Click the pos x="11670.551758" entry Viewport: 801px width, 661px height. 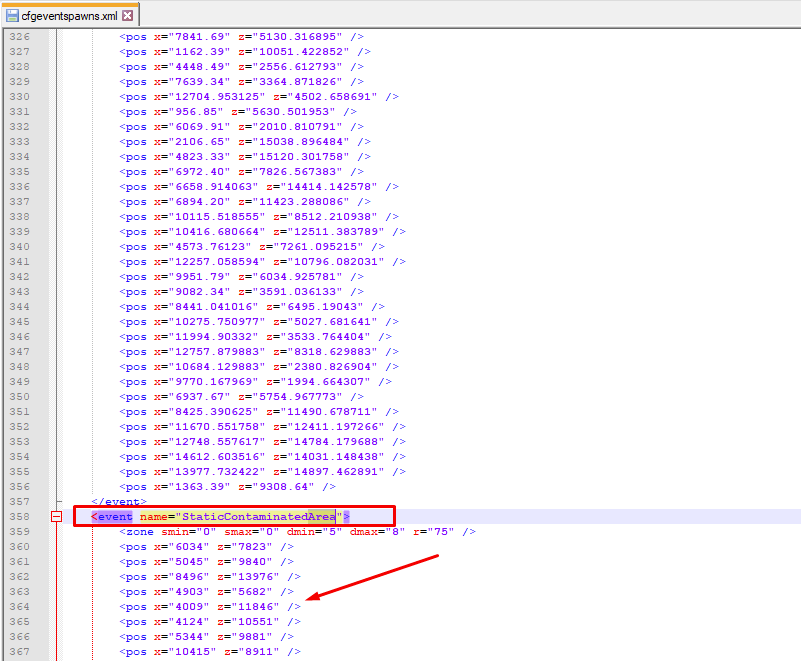tap(263, 427)
